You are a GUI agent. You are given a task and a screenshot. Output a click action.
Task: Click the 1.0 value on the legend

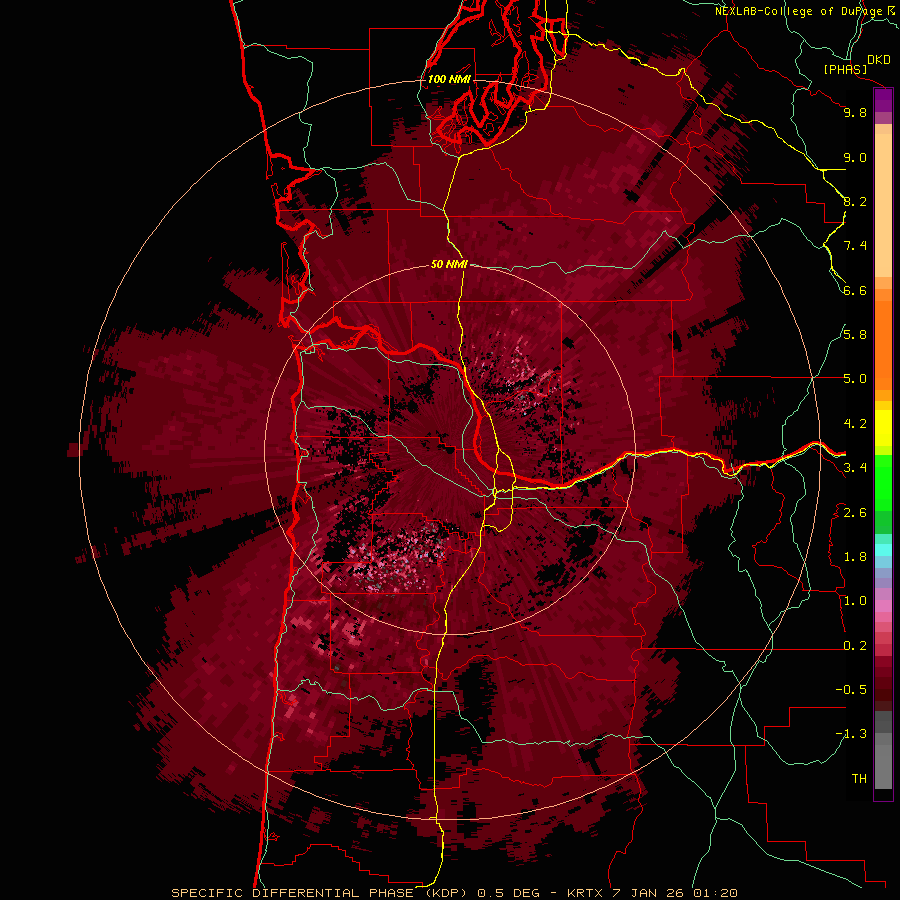pos(855,602)
